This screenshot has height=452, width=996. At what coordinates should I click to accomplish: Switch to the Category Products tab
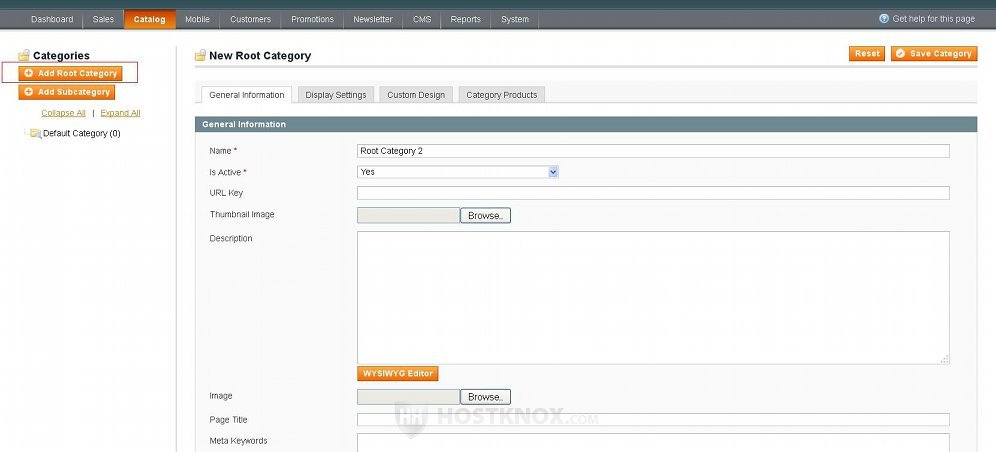pos(502,95)
